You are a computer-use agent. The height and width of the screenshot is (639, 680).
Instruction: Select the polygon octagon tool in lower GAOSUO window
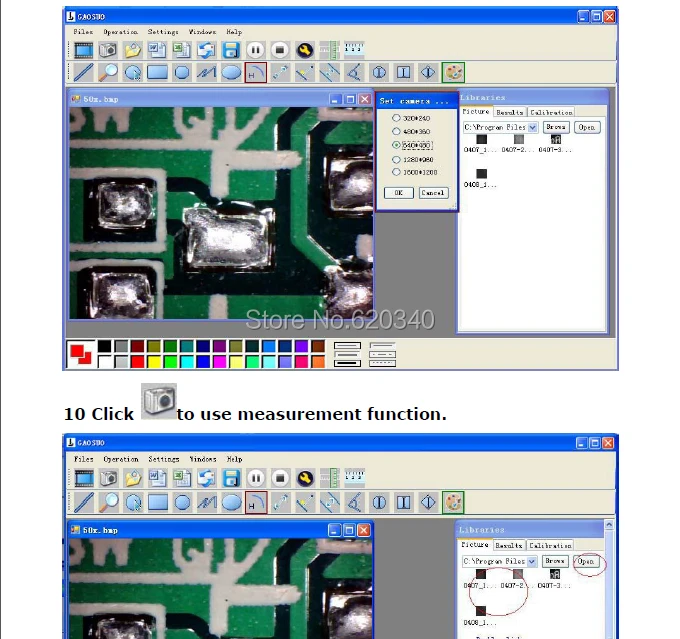(182, 502)
